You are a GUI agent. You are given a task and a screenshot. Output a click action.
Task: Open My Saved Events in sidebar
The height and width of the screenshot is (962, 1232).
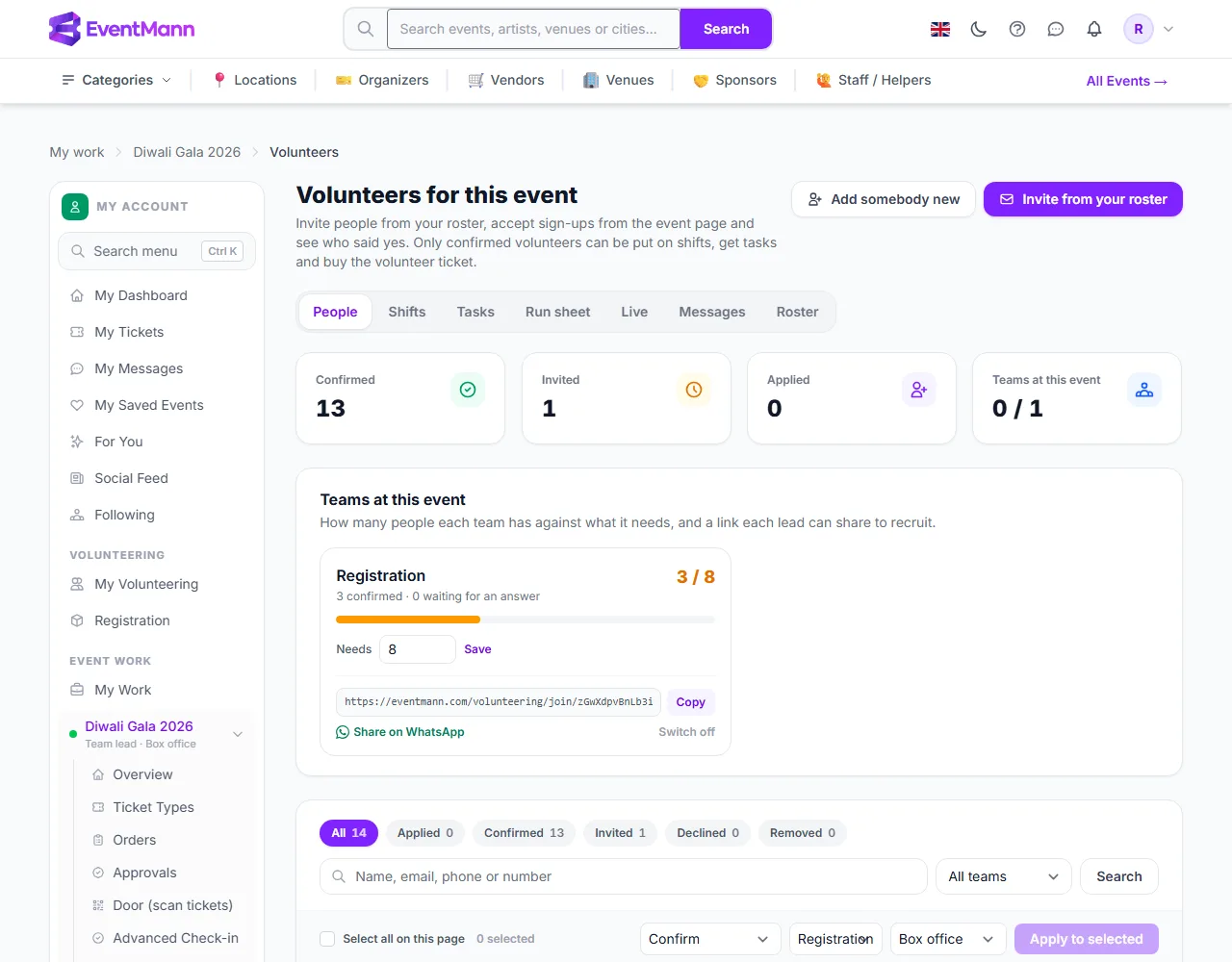coord(157,405)
